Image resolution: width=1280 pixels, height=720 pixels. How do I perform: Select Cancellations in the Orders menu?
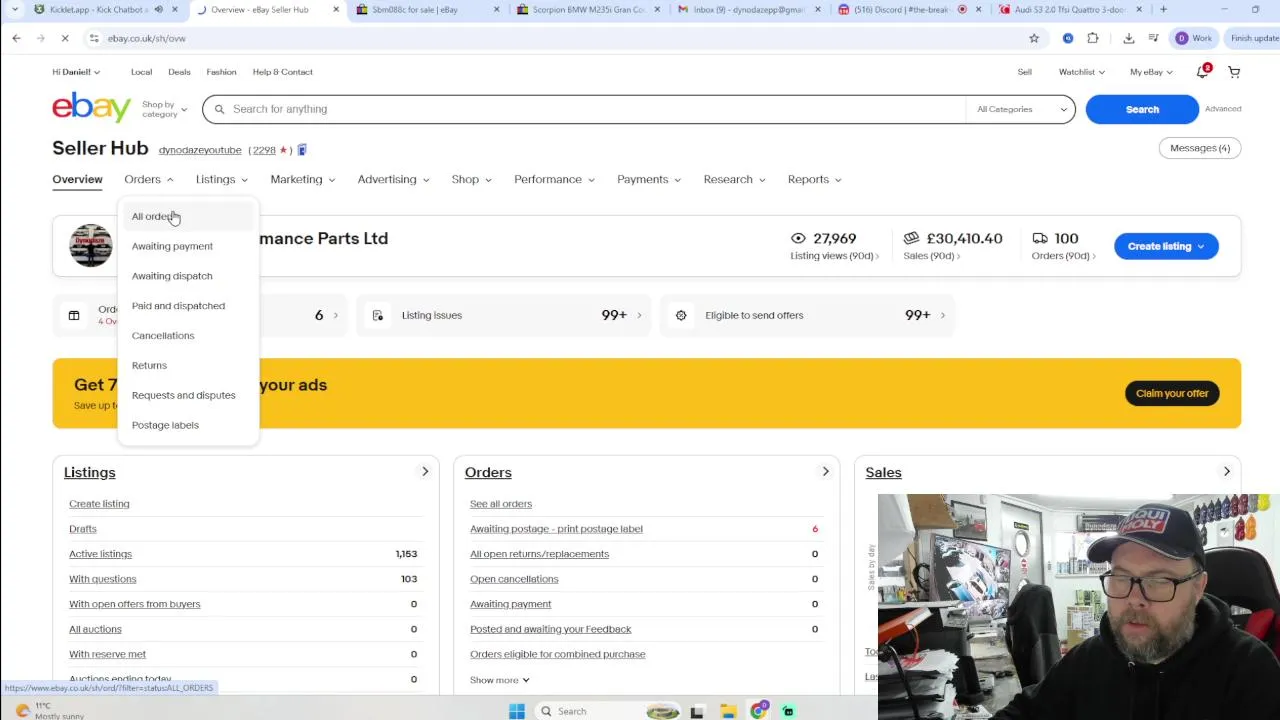click(x=163, y=336)
